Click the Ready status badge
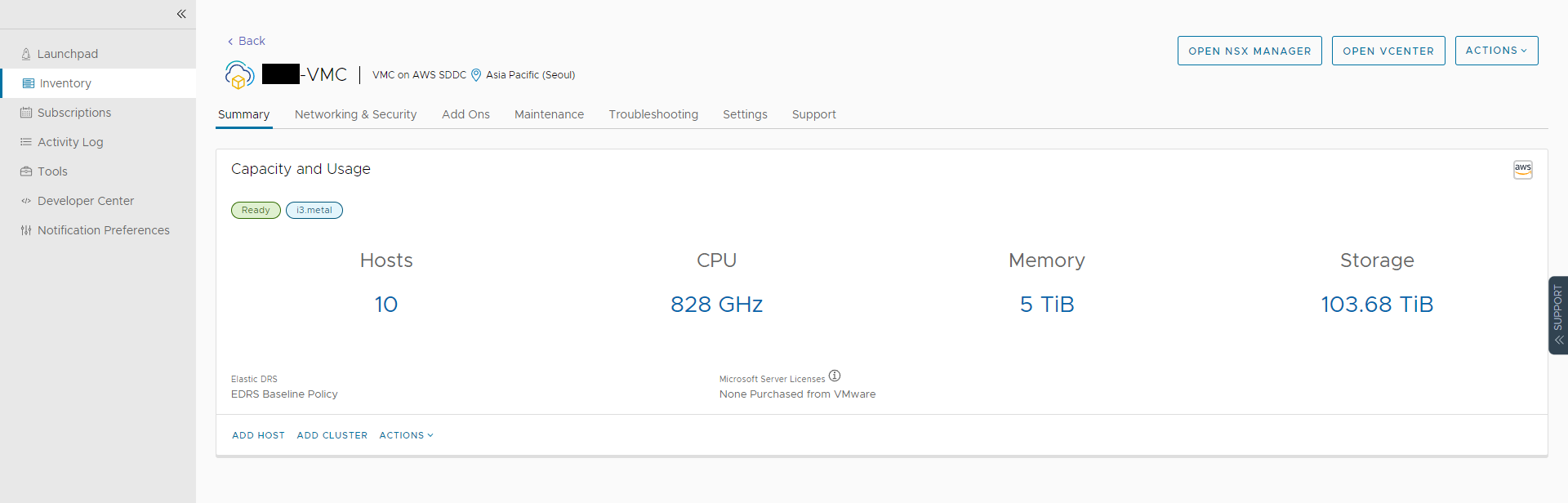This screenshot has height=503, width=1568. (x=256, y=211)
